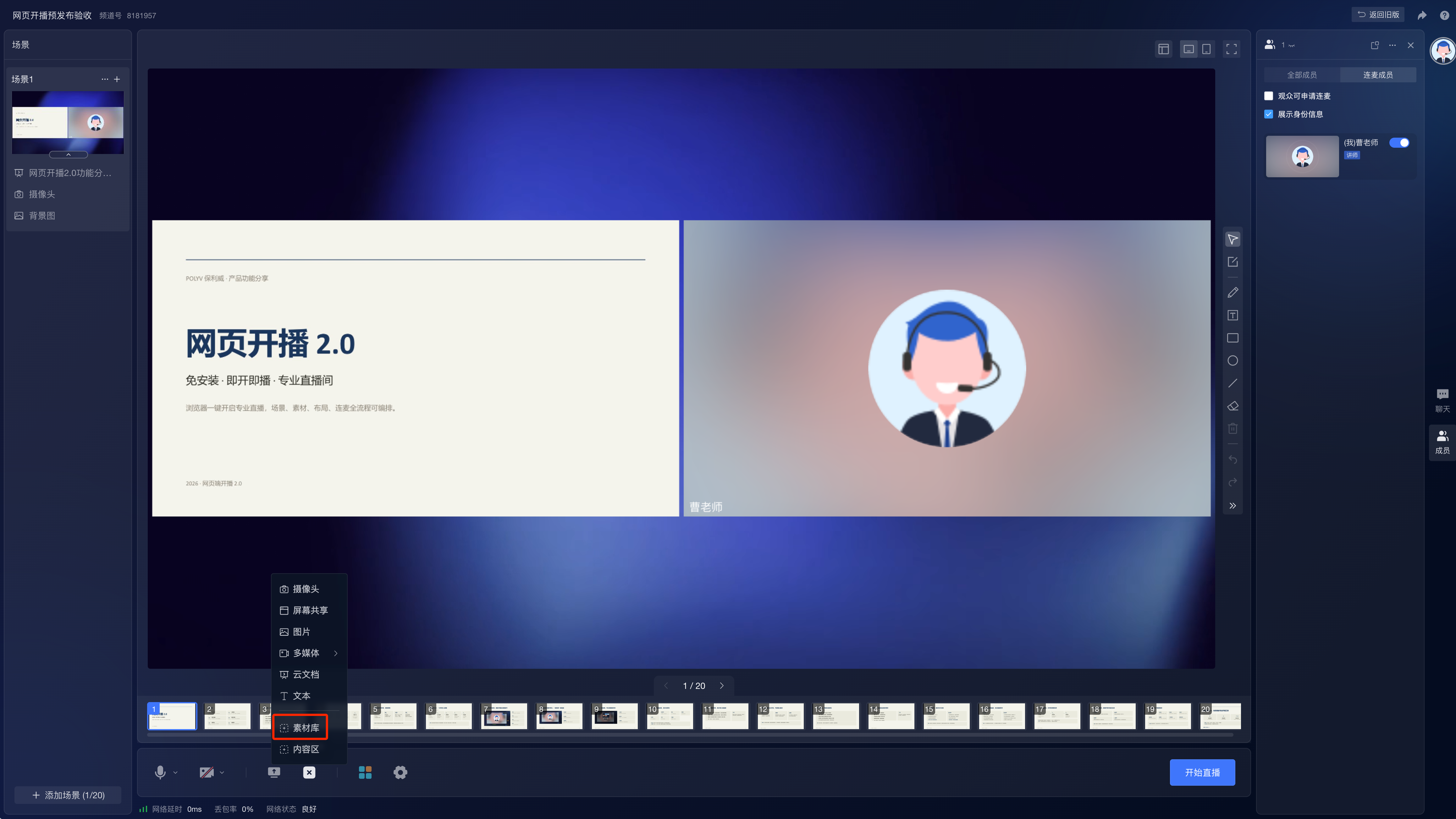Open the settings gear in bottom bar
Viewport: 1456px width, 819px height.
click(400, 772)
